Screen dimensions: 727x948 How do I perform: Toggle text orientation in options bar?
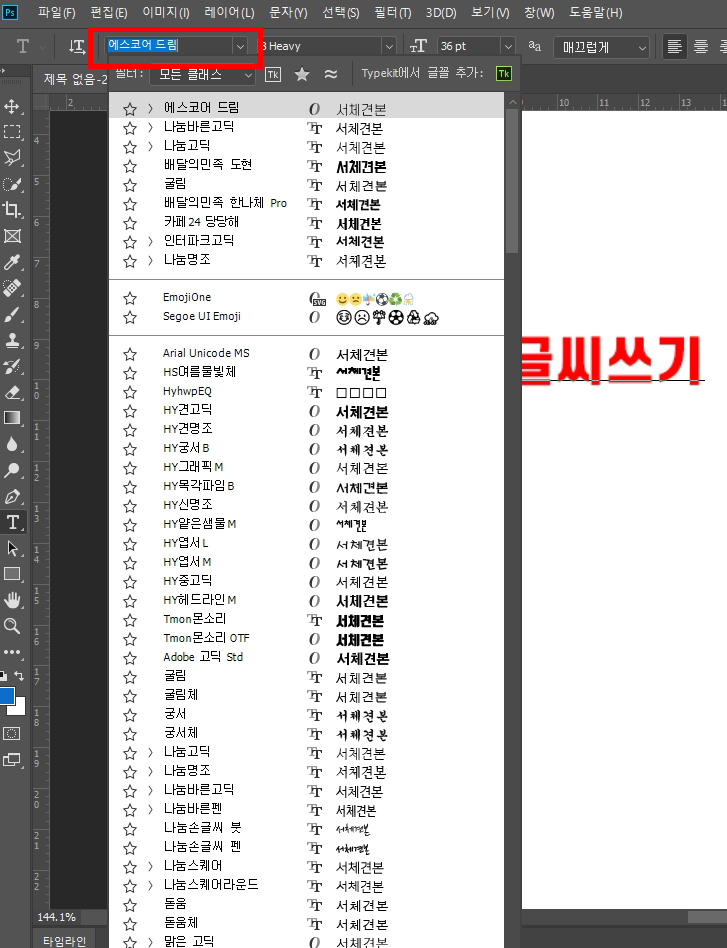[x=76, y=46]
